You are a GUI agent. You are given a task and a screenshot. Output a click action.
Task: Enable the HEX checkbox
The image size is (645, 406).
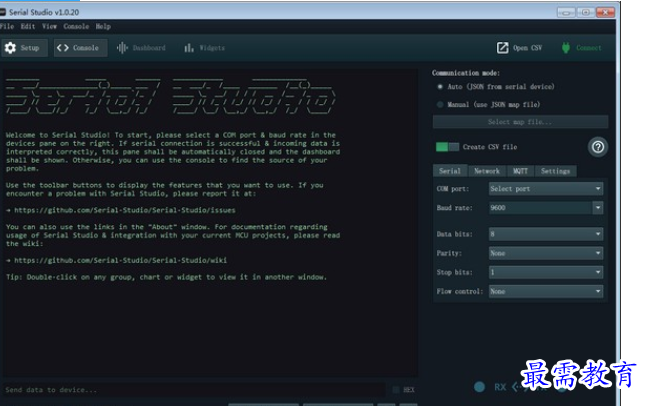[x=396, y=390]
